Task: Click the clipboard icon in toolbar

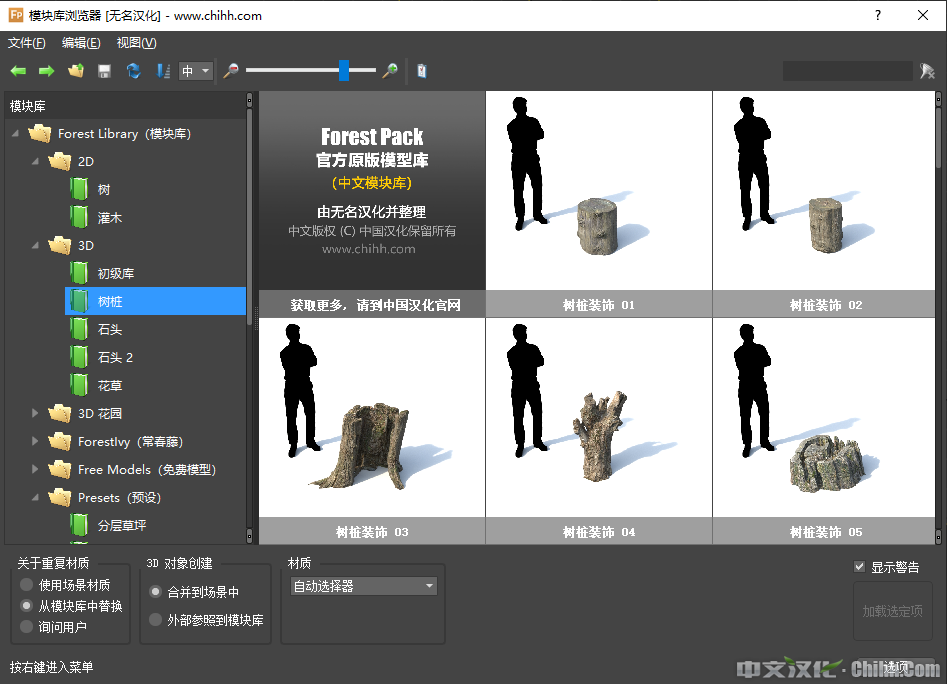Action: tap(422, 71)
